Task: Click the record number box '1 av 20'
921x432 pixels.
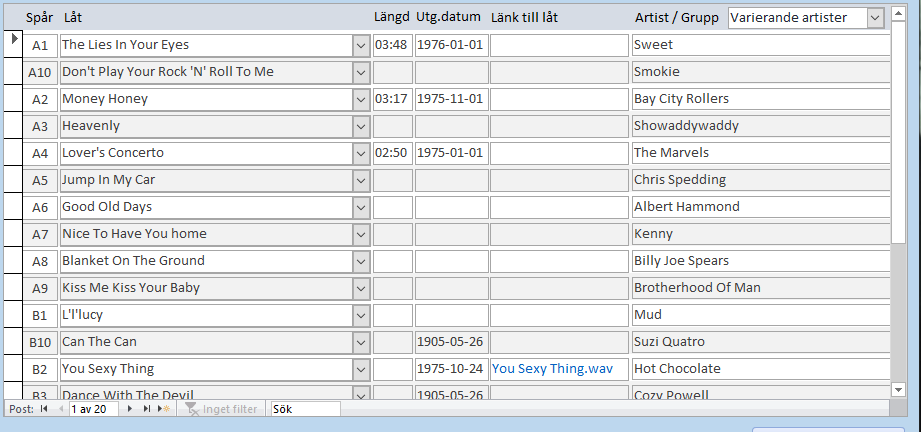Action: (x=94, y=409)
